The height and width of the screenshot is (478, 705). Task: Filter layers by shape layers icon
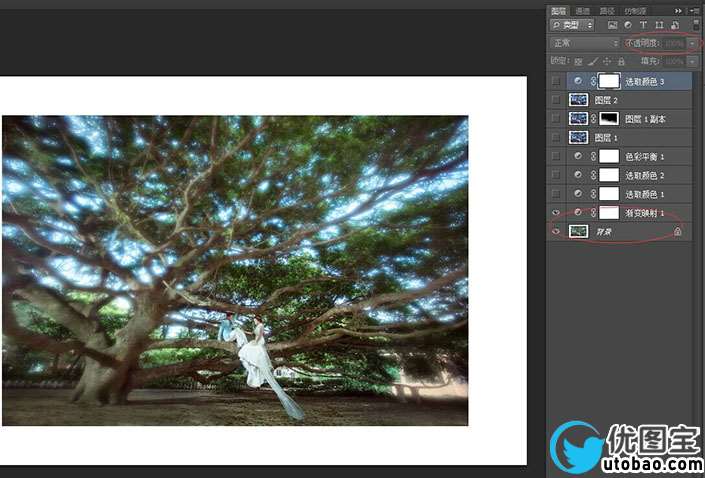tap(659, 25)
